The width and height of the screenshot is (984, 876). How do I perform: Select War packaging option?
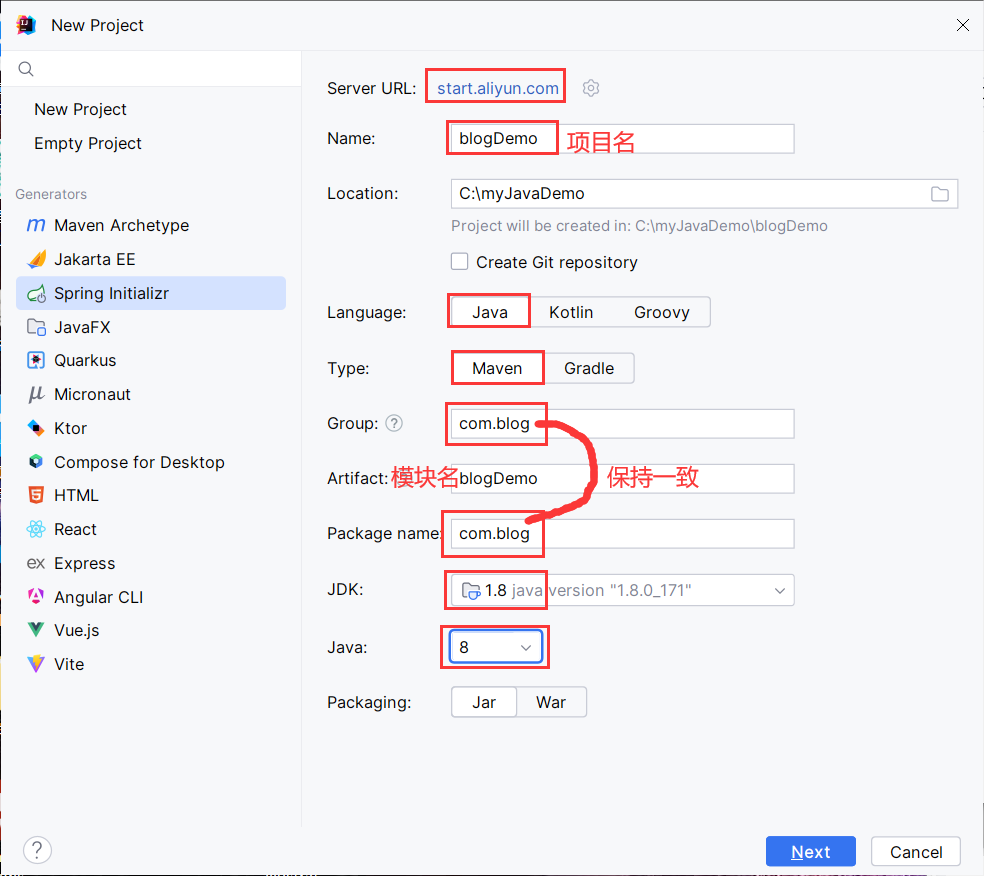tap(551, 702)
